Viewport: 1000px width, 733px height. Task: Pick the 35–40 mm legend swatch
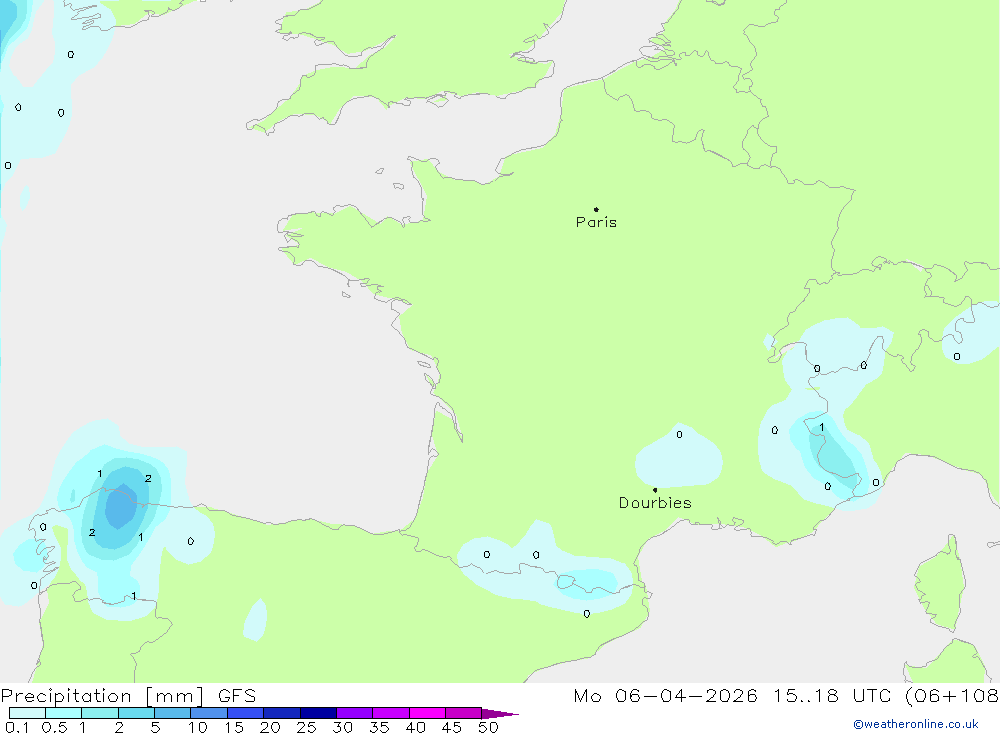point(390,713)
